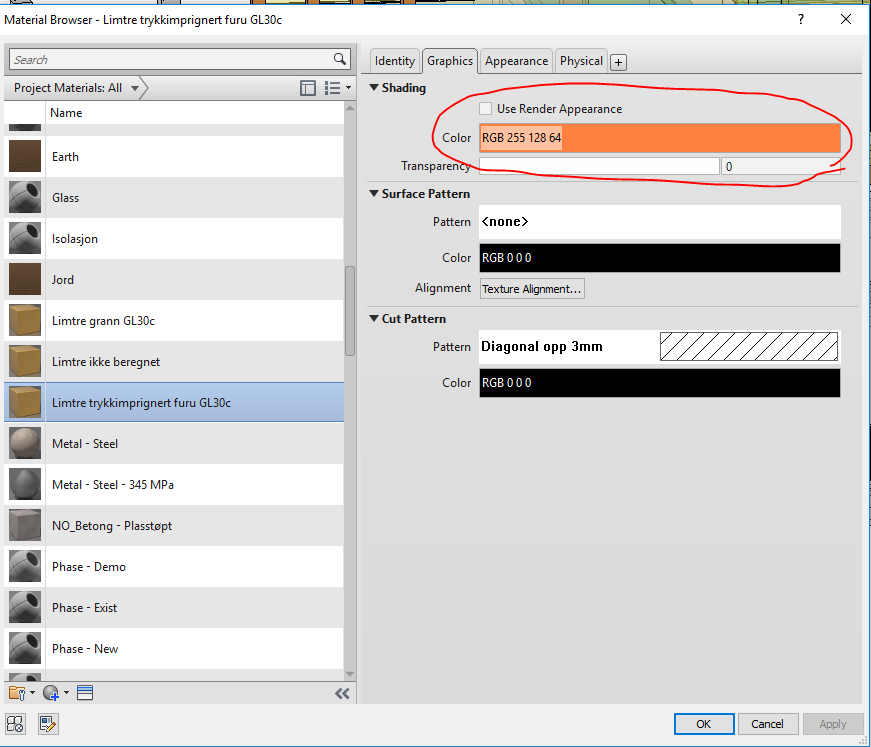Open the Asset Browser icon

15,724
